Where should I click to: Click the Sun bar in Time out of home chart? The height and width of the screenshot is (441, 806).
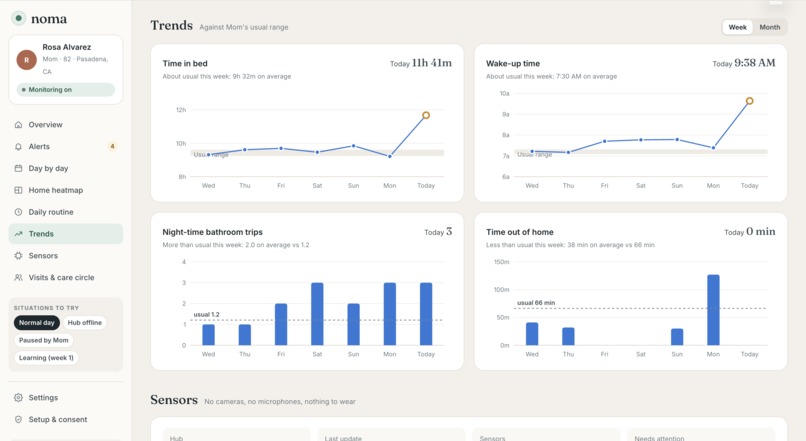[677, 337]
